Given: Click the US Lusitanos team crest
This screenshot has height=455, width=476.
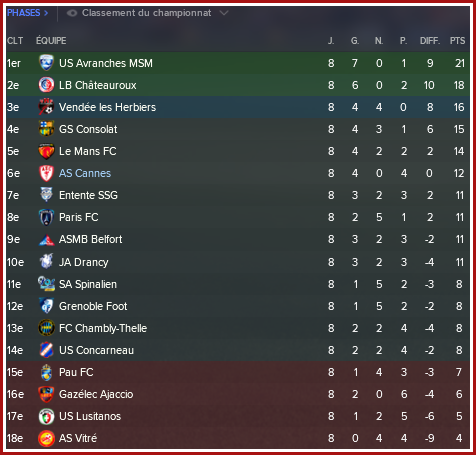Looking at the screenshot, I should click(x=46, y=416).
